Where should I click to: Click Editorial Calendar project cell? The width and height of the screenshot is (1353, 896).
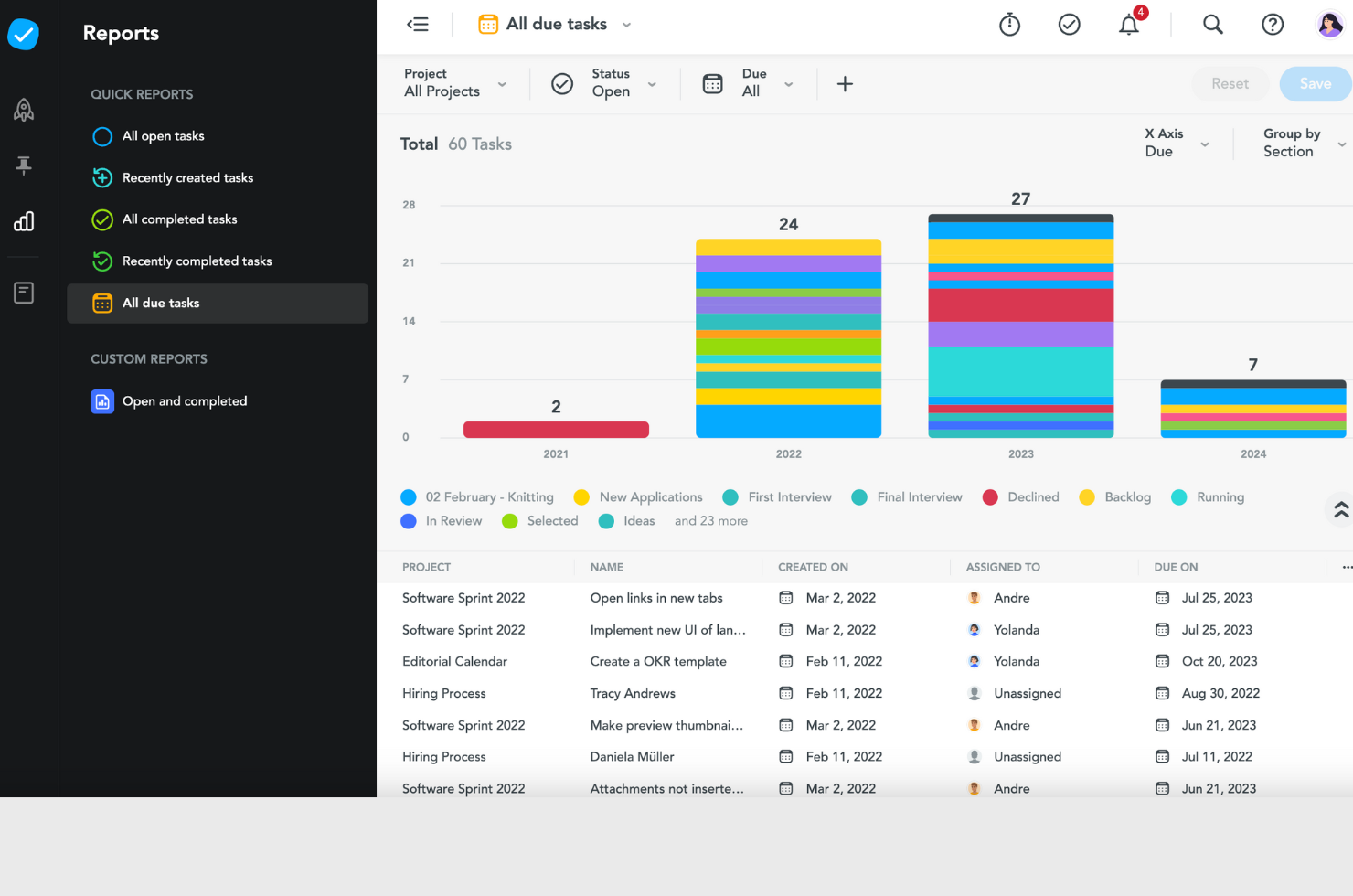pos(454,661)
